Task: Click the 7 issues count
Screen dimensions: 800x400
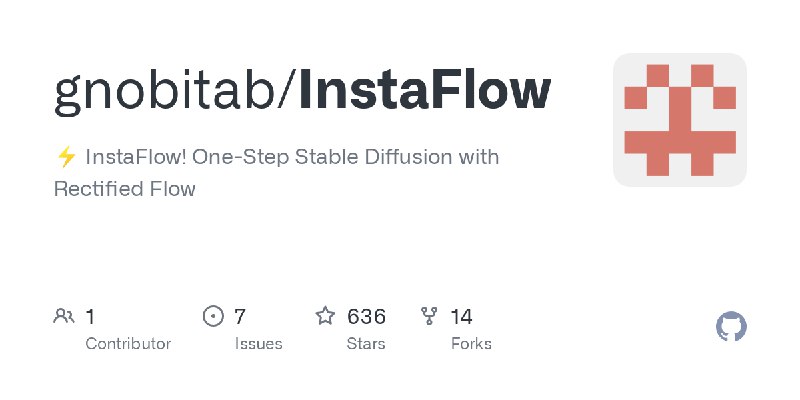Action: coord(240,317)
